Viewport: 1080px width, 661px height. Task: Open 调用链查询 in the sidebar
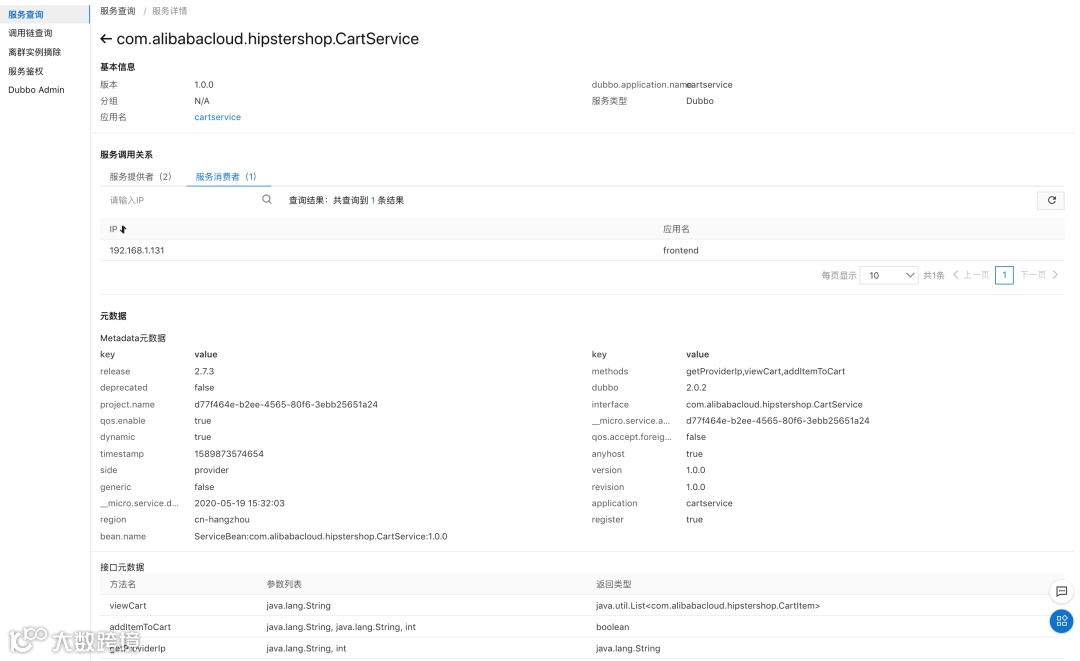[x=30, y=33]
